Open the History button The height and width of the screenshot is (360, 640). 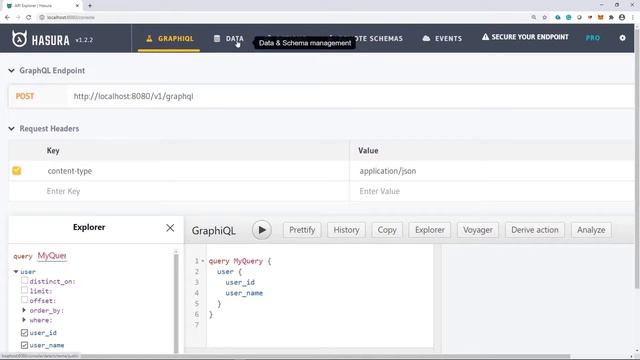pyautogui.click(x=346, y=230)
